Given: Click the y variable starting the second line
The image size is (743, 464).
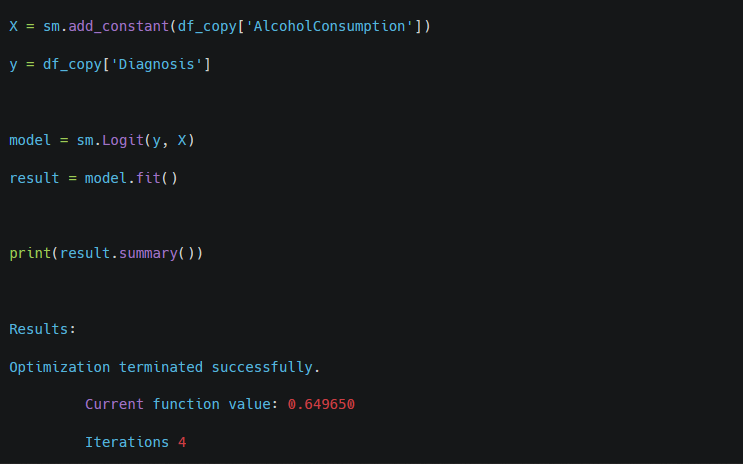Looking at the screenshot, I should [x=13, y=64].
